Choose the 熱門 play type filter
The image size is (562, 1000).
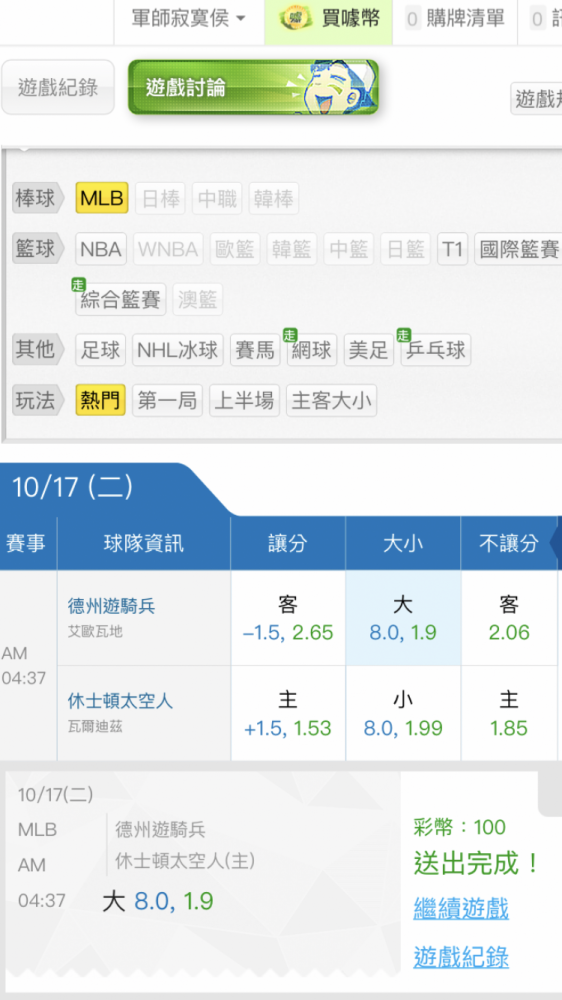click(100, 400)
